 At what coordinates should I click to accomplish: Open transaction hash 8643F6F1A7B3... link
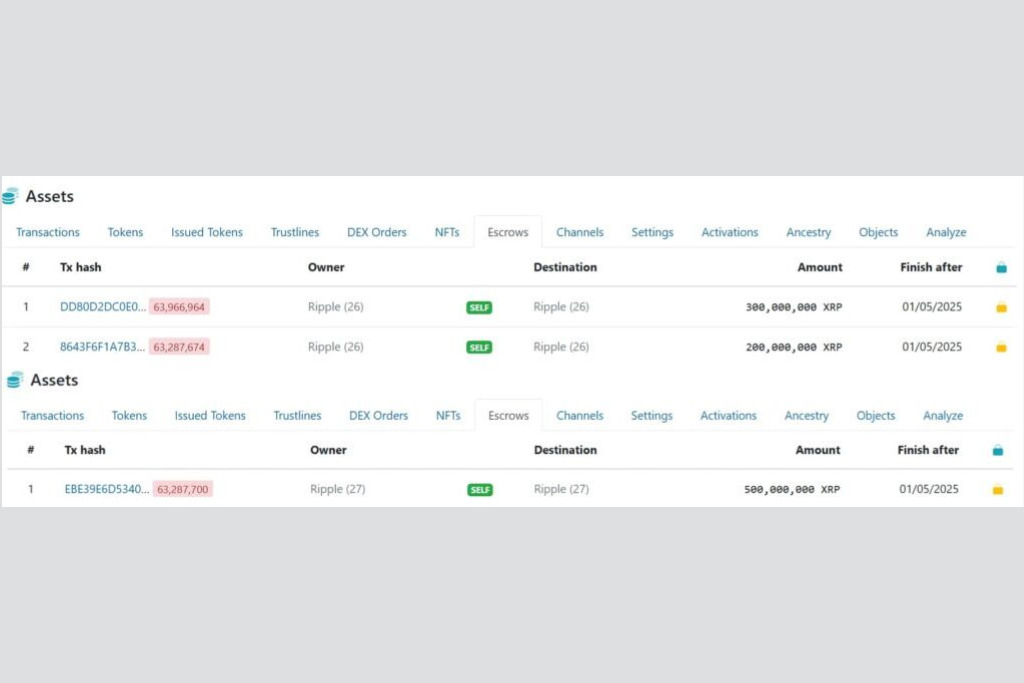tap(102, 347)
